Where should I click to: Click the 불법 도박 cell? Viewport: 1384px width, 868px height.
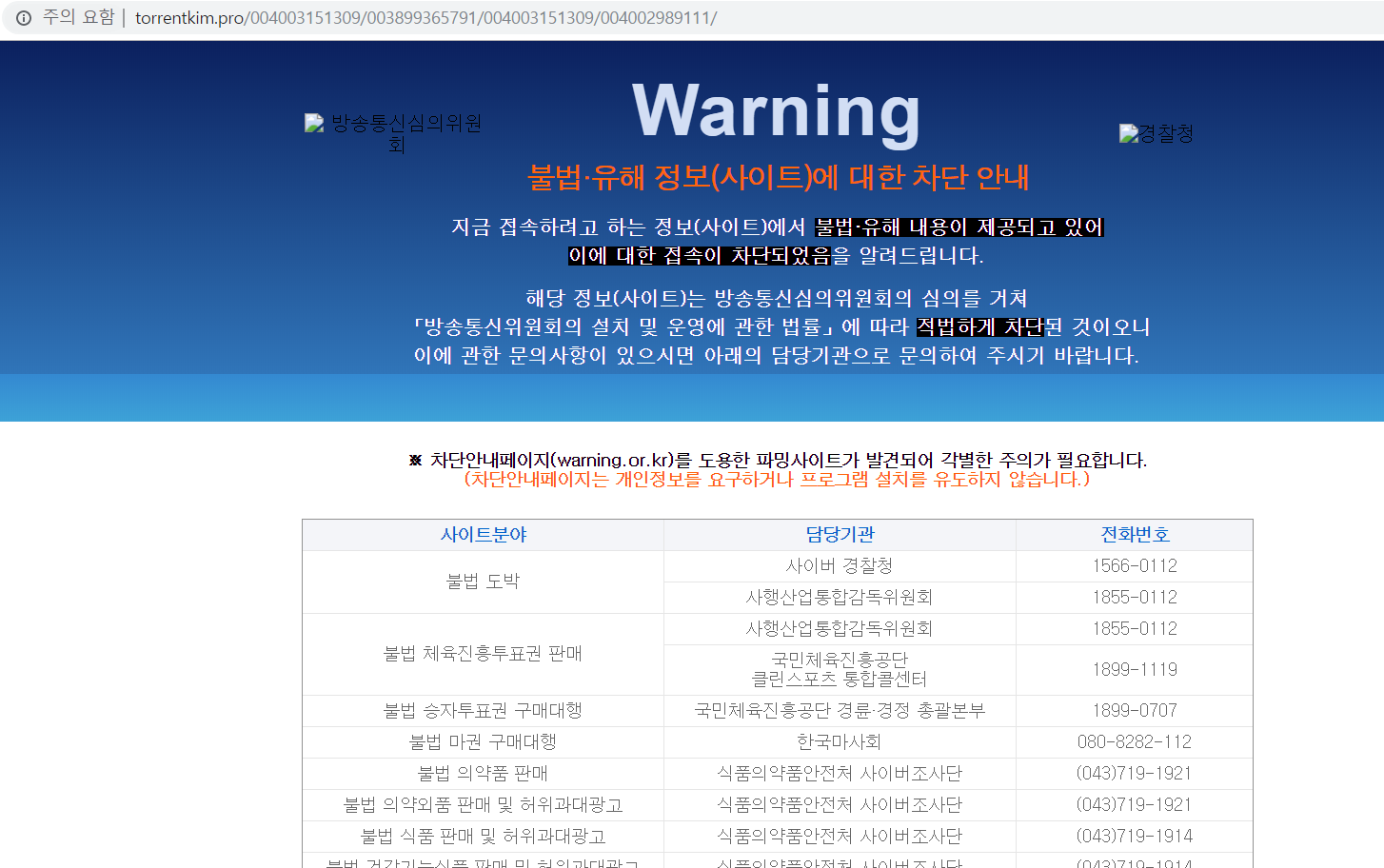click(483, 582)
